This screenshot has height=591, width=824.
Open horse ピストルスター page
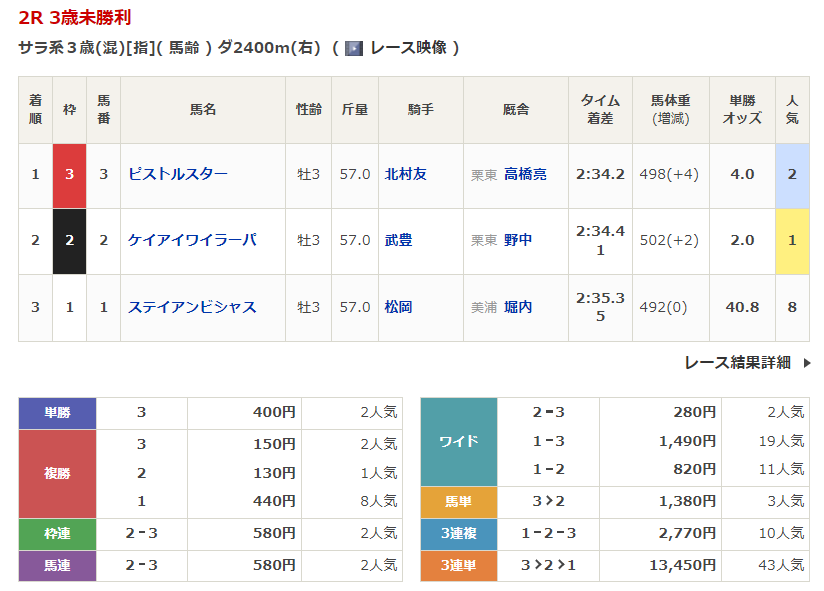(x=178, y=174)
